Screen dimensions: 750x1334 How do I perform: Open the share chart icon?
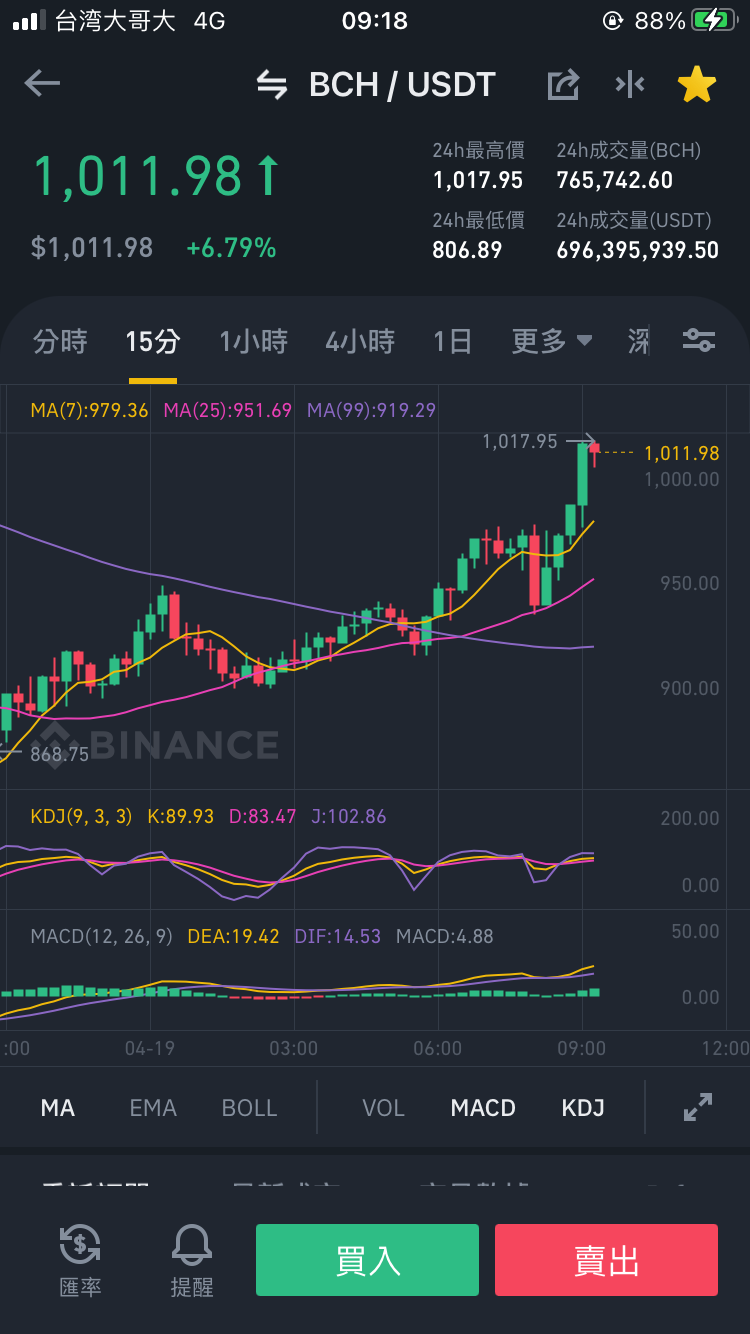point(564,85)
